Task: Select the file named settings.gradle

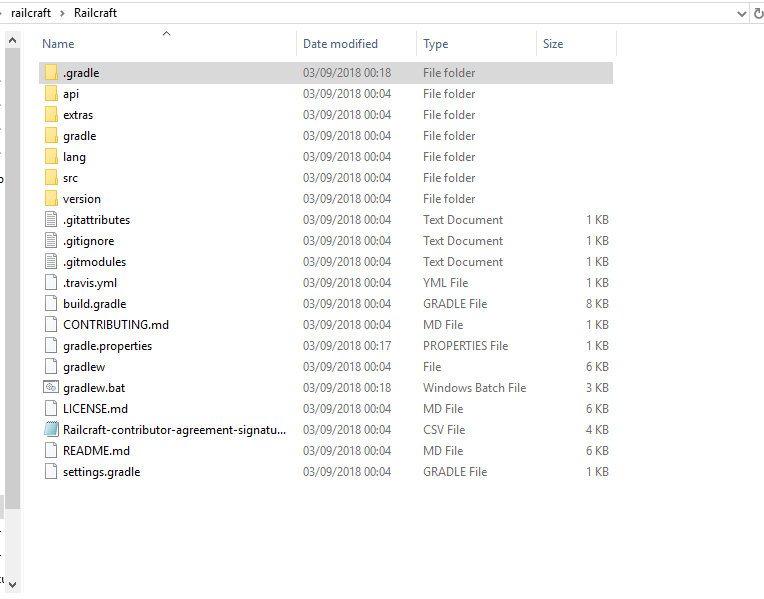Action: coord(101,471)
